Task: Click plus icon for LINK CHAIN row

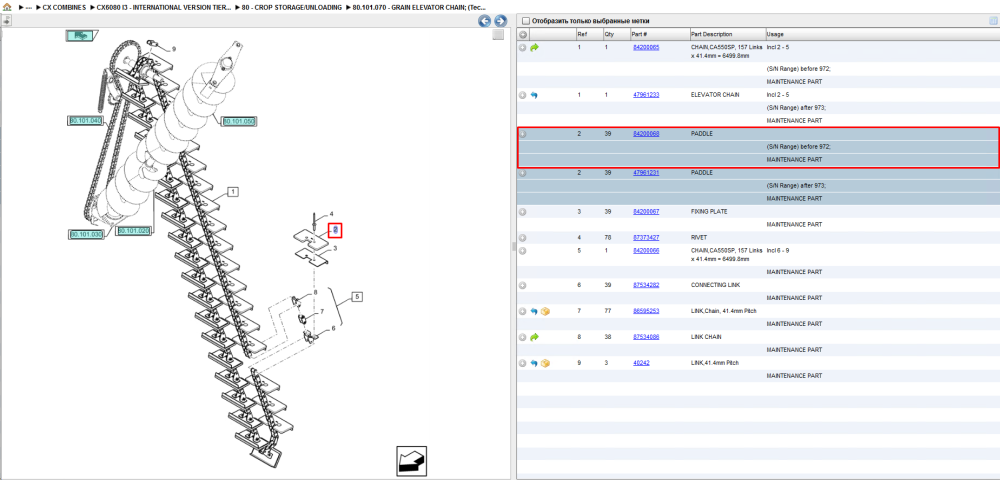Action: [523, 337]
